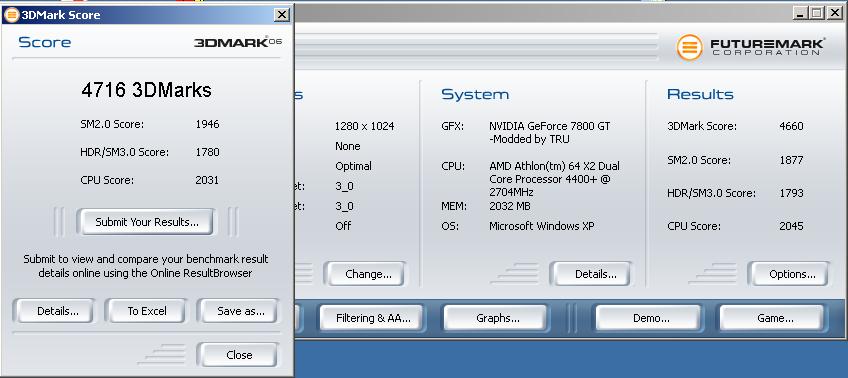Close the Score dialog via the title bar X
Image resolution: width=848 pixels, height=378 pixels.
point(281,15)
